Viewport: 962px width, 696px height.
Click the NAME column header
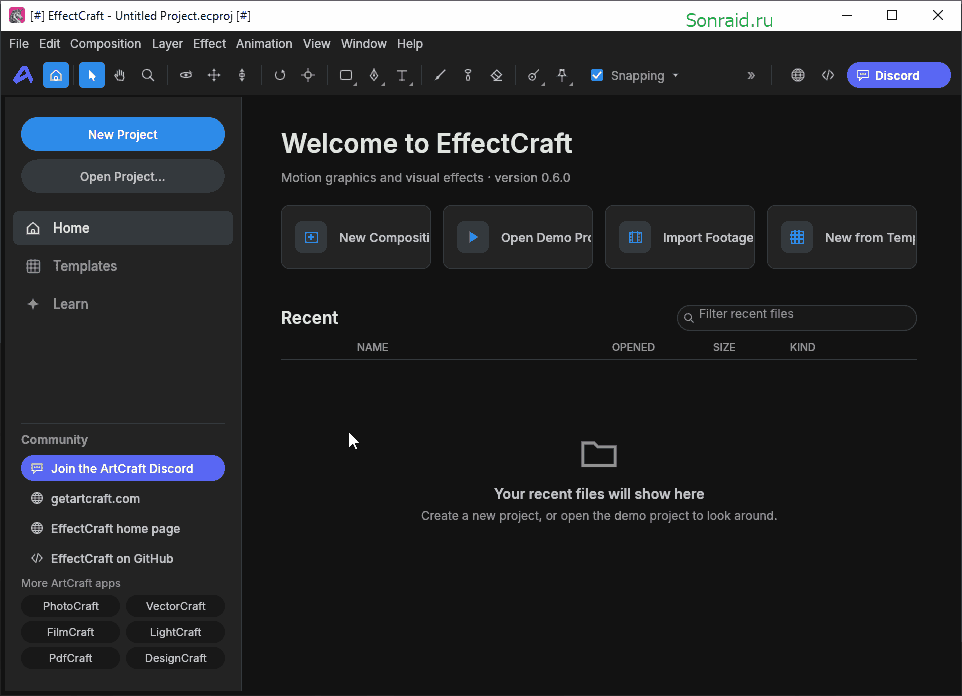(x=372, y=347)
